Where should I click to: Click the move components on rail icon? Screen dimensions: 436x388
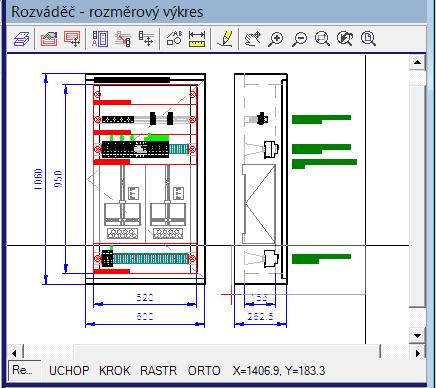146,39
